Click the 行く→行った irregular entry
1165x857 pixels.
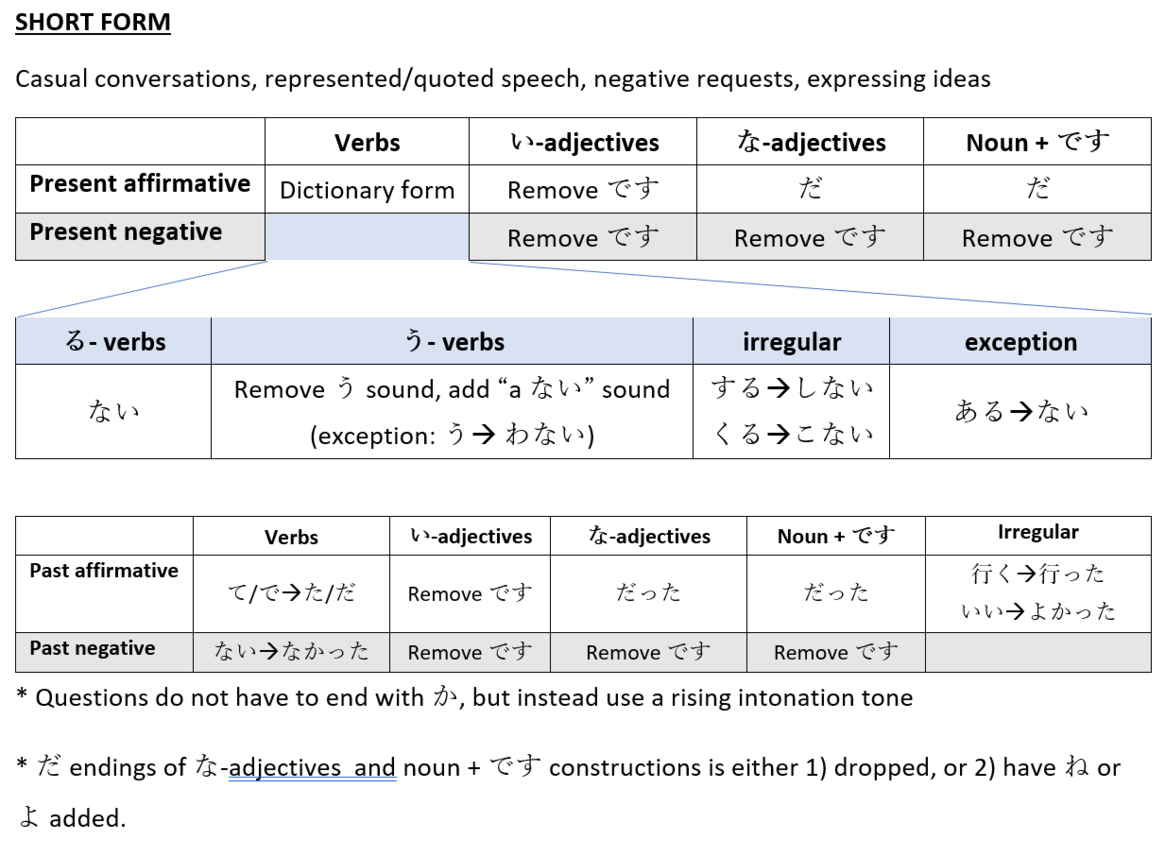click(1038, 573)
